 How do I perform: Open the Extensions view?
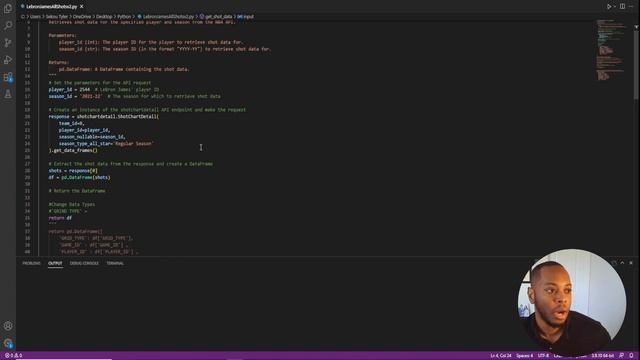coord(8,77)
